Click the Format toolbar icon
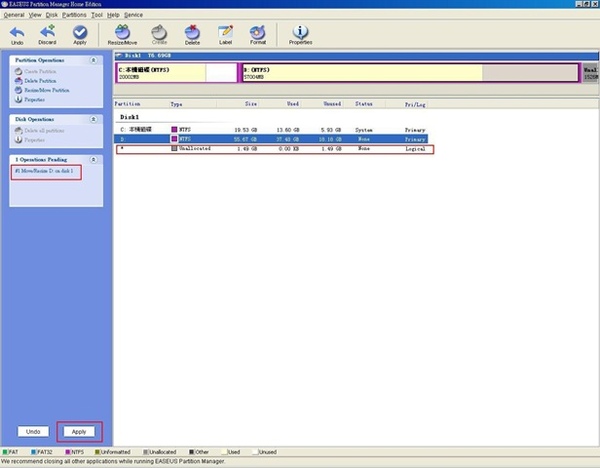This screenshot has height=468, width=600. coord(258,35)
